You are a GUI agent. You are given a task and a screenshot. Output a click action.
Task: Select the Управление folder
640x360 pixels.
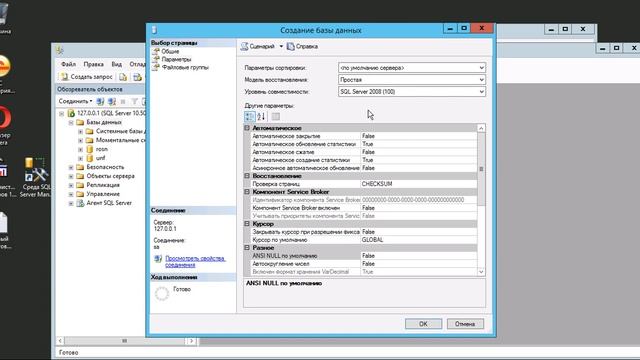(x=103, y=194)
